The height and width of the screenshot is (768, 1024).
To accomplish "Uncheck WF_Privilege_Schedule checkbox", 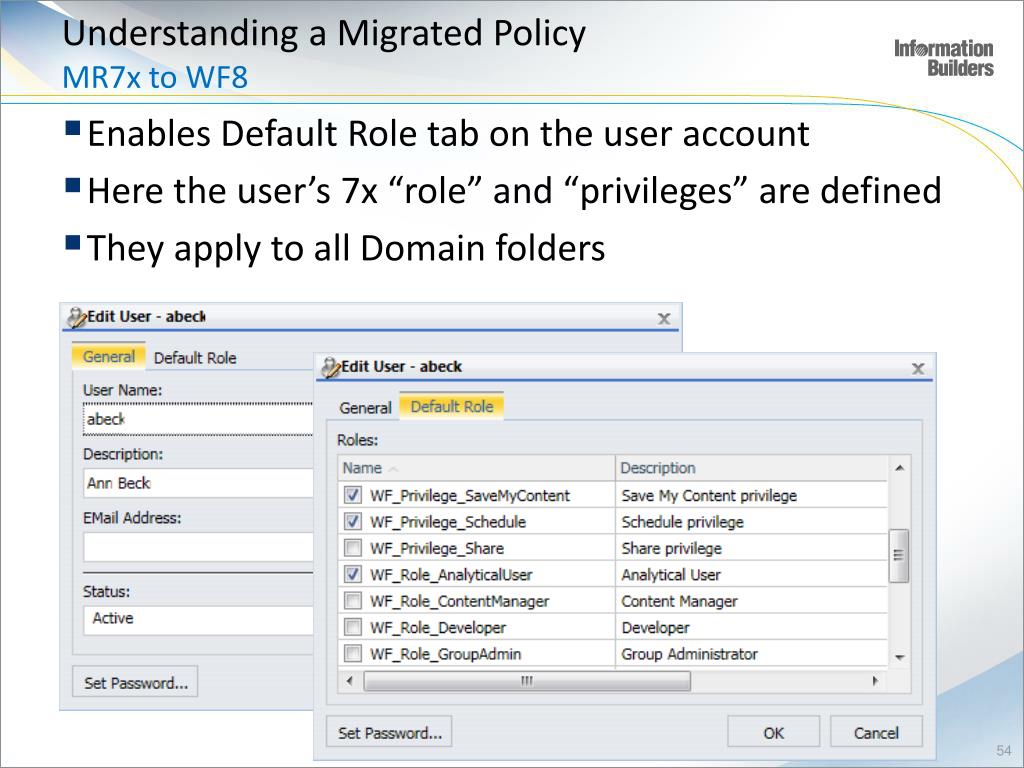I will [x=353, y=521].
